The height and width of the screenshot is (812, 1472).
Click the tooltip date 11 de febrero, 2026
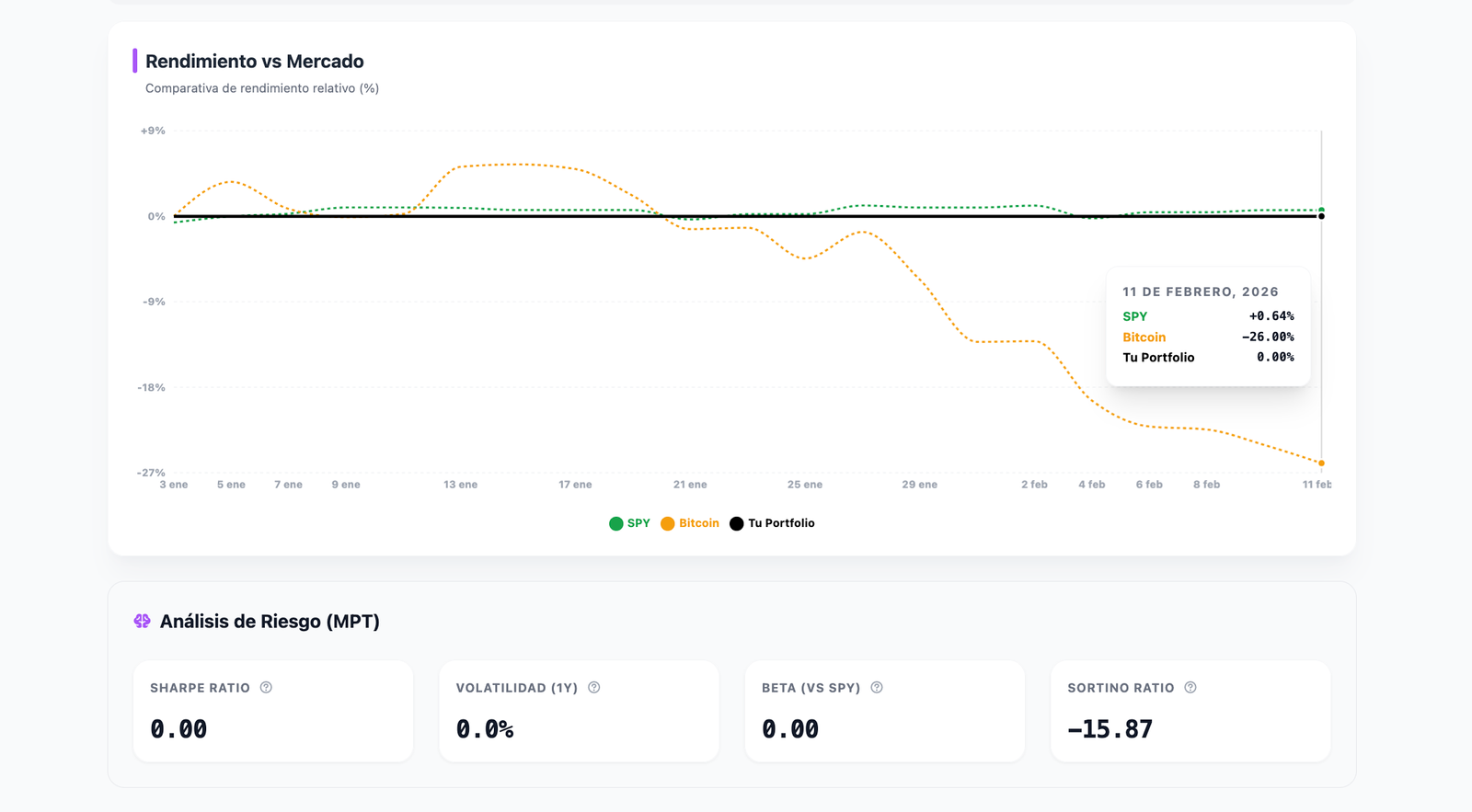point(1201,292)
